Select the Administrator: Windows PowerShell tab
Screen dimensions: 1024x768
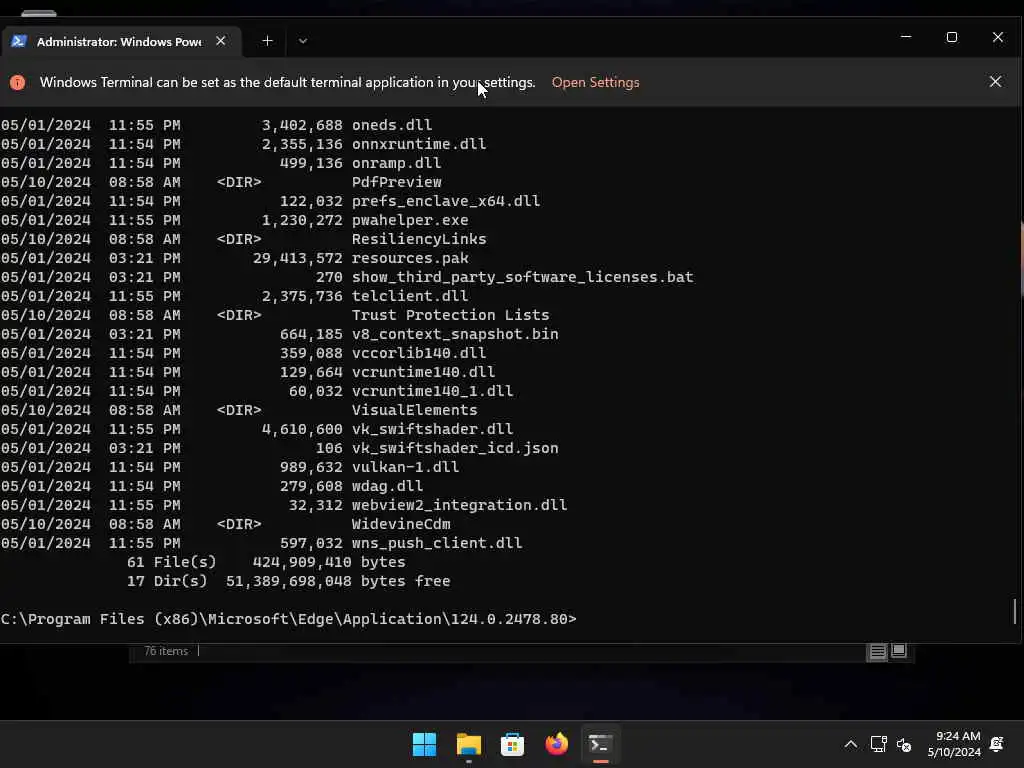pos(121,42)
